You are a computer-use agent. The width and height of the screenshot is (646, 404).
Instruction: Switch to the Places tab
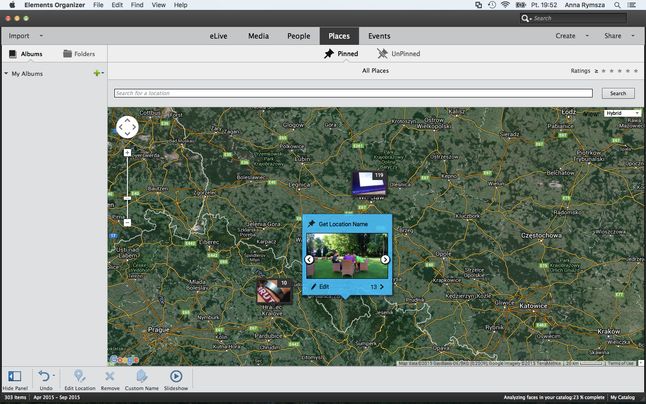pos(339,36)
